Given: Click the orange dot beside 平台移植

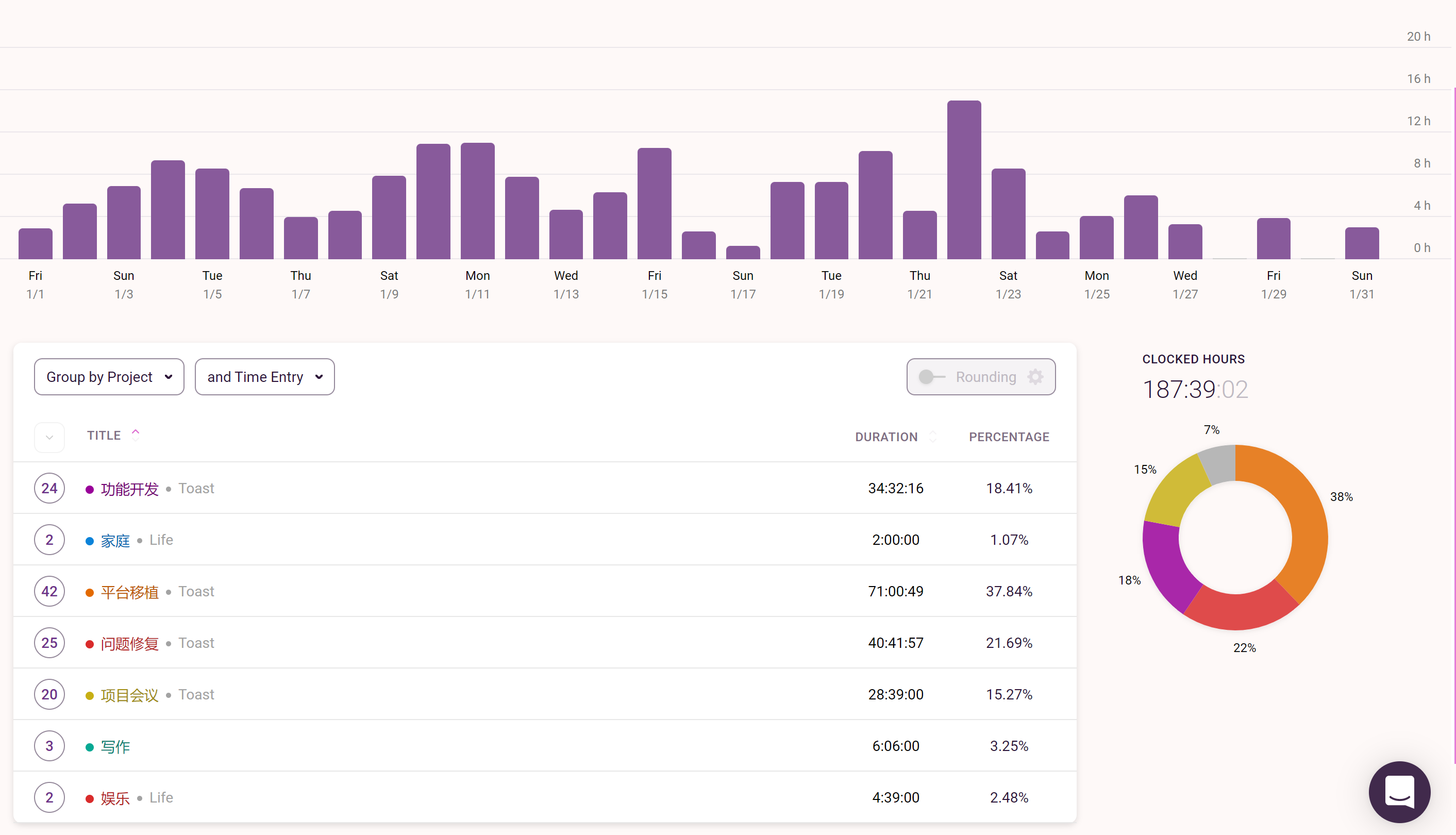Looking at the screenshot, I should point(90,592).
